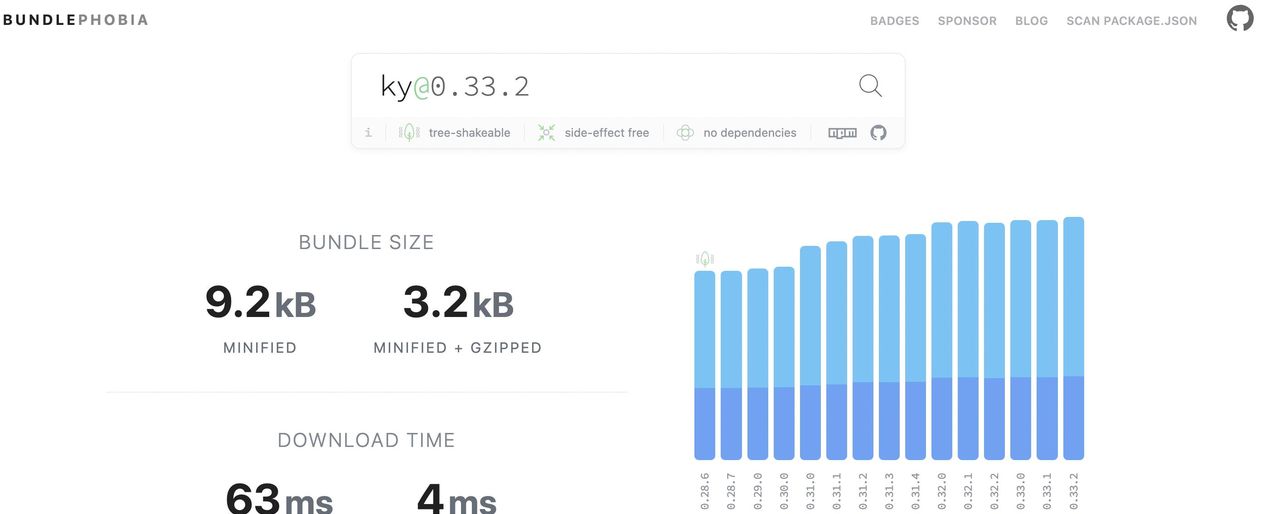
Task: Click the side-effect free arrows icon
Action: [546, 132]
